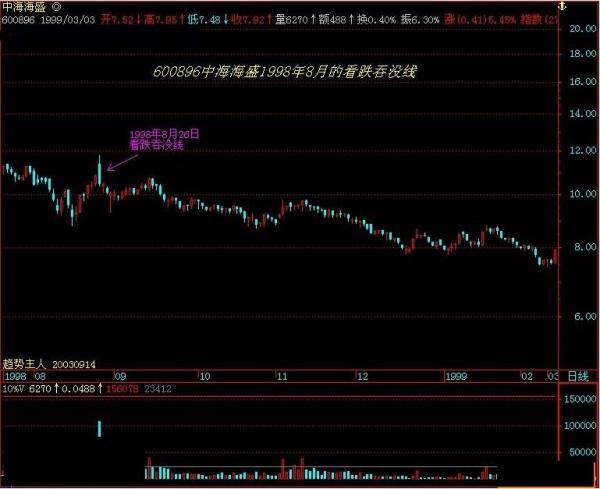This screenshot has width=600, height=489.
Task: Click the 14.00 price axis label
Action: pyautogui.click(x=583, y=114)
